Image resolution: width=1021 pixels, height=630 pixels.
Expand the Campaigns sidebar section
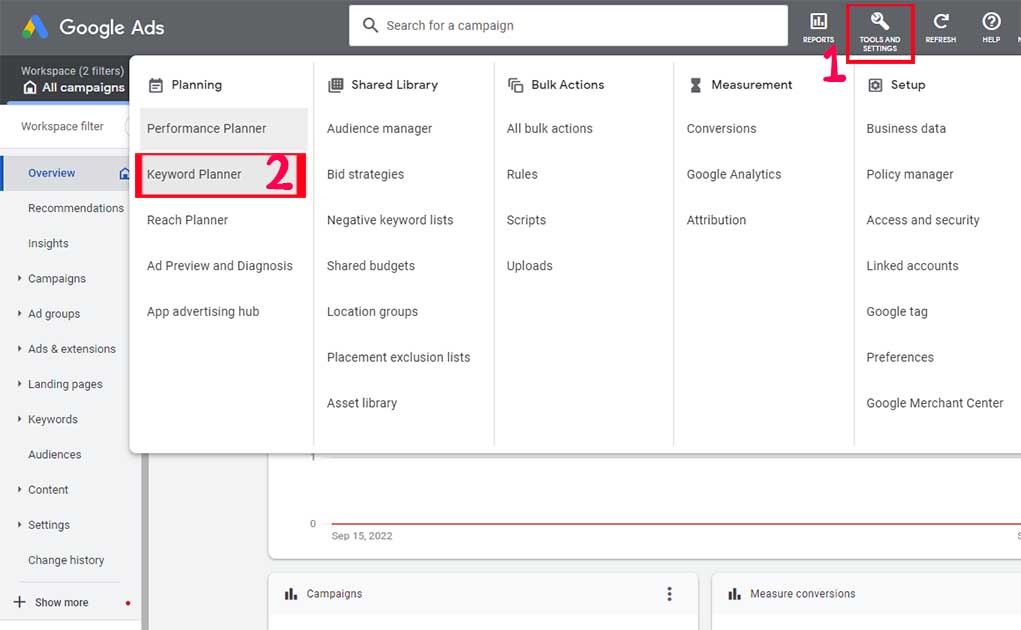pos(20,278)
